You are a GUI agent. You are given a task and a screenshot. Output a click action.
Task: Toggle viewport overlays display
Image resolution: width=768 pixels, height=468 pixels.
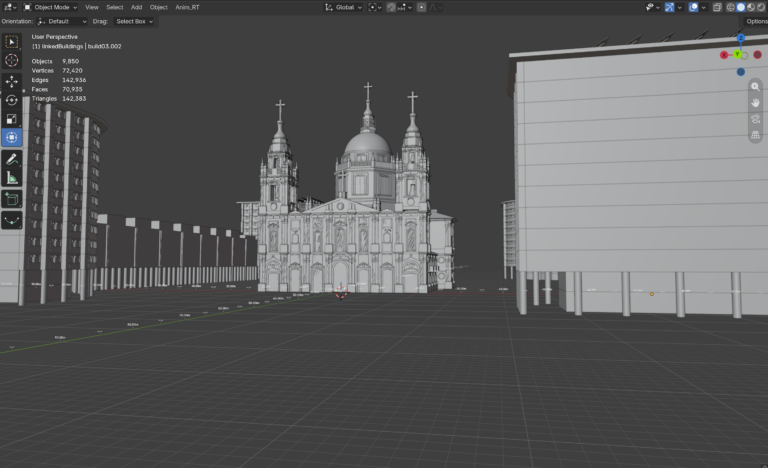(694, 7)
